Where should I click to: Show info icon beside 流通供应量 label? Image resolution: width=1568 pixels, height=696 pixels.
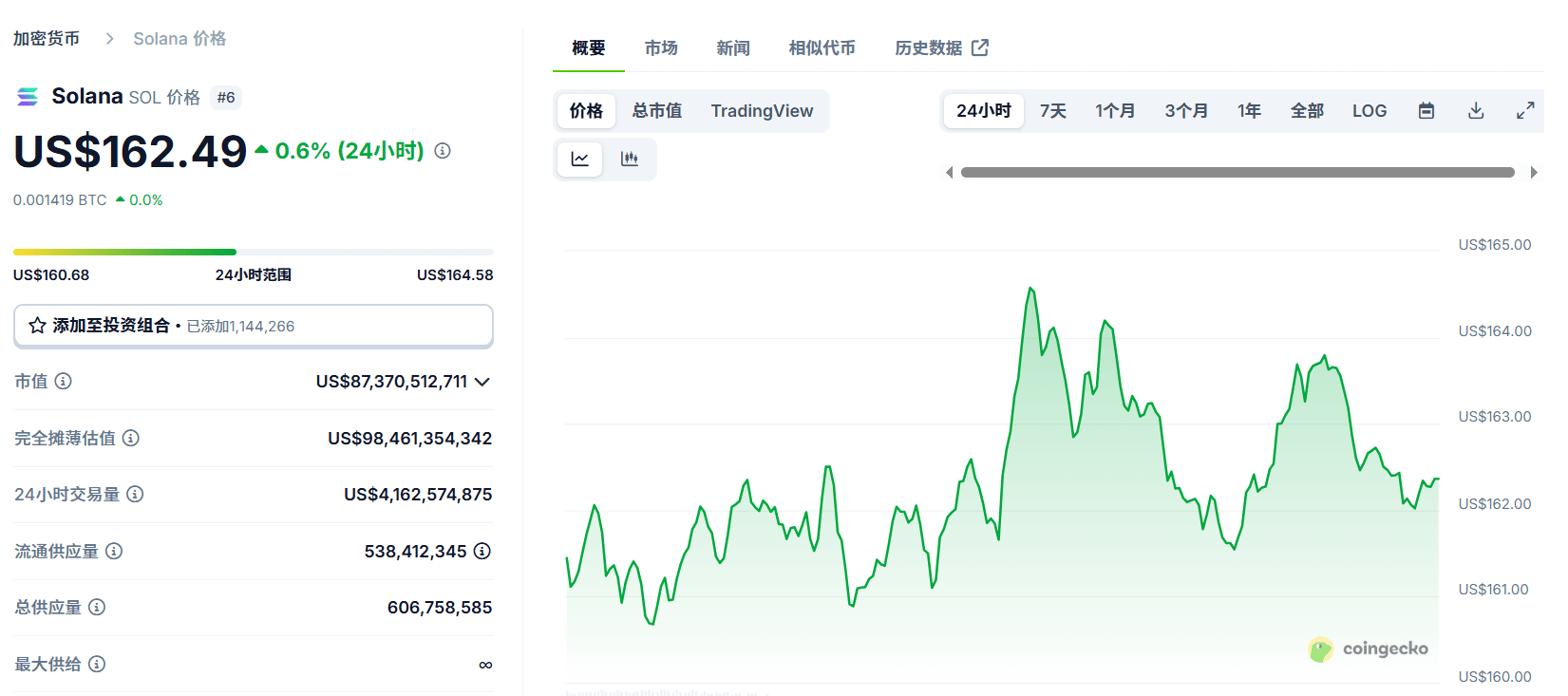(114, 551)
